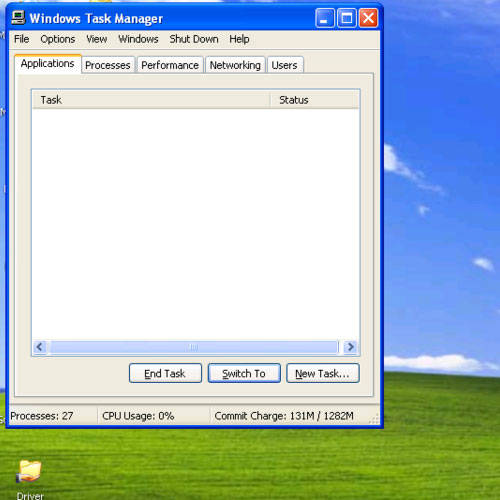Open the Options menu

point(58,39)
